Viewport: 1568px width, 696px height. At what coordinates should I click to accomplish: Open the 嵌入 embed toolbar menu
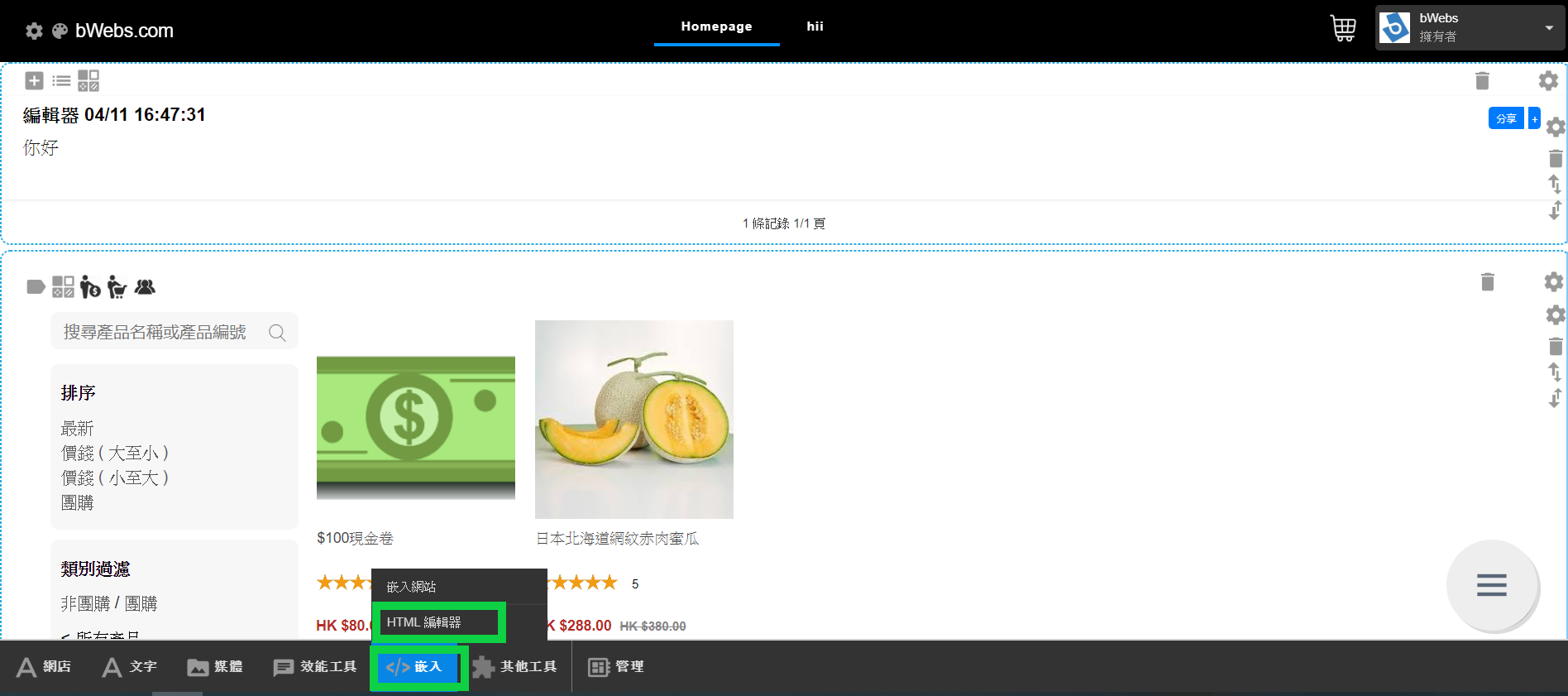click(x=418, y=667)
